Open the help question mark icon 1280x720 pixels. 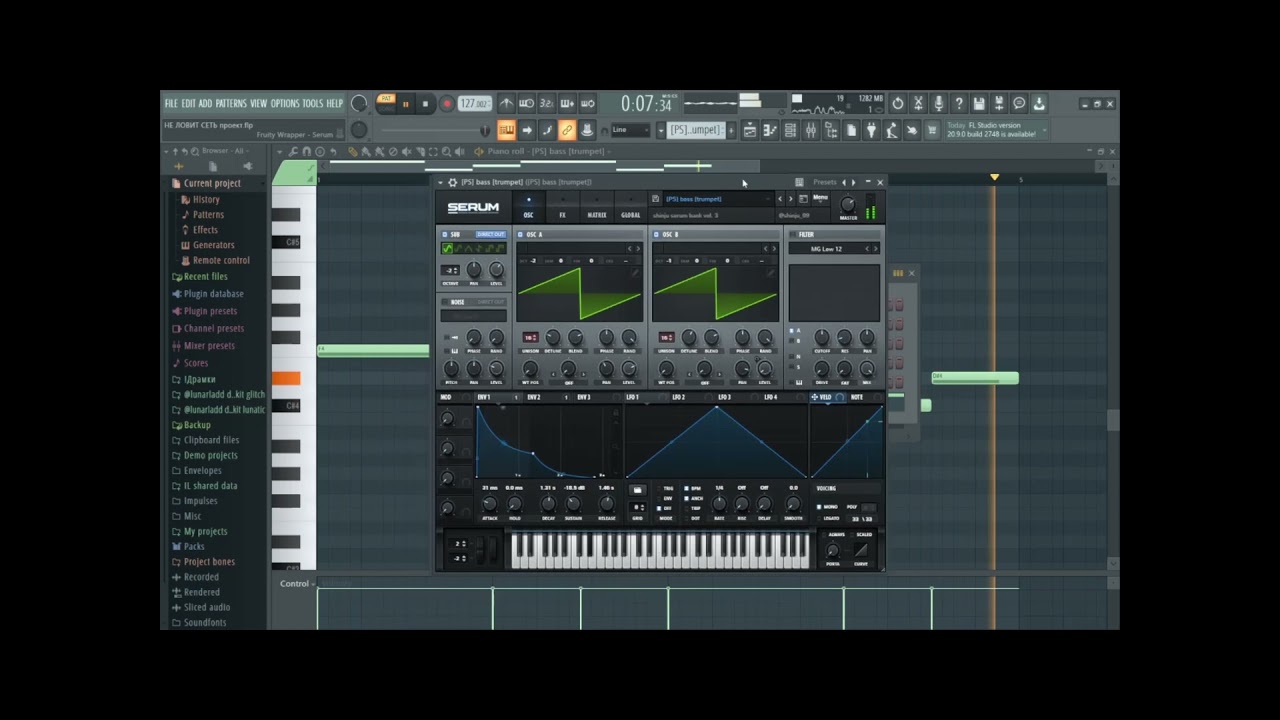click(959, 104)
